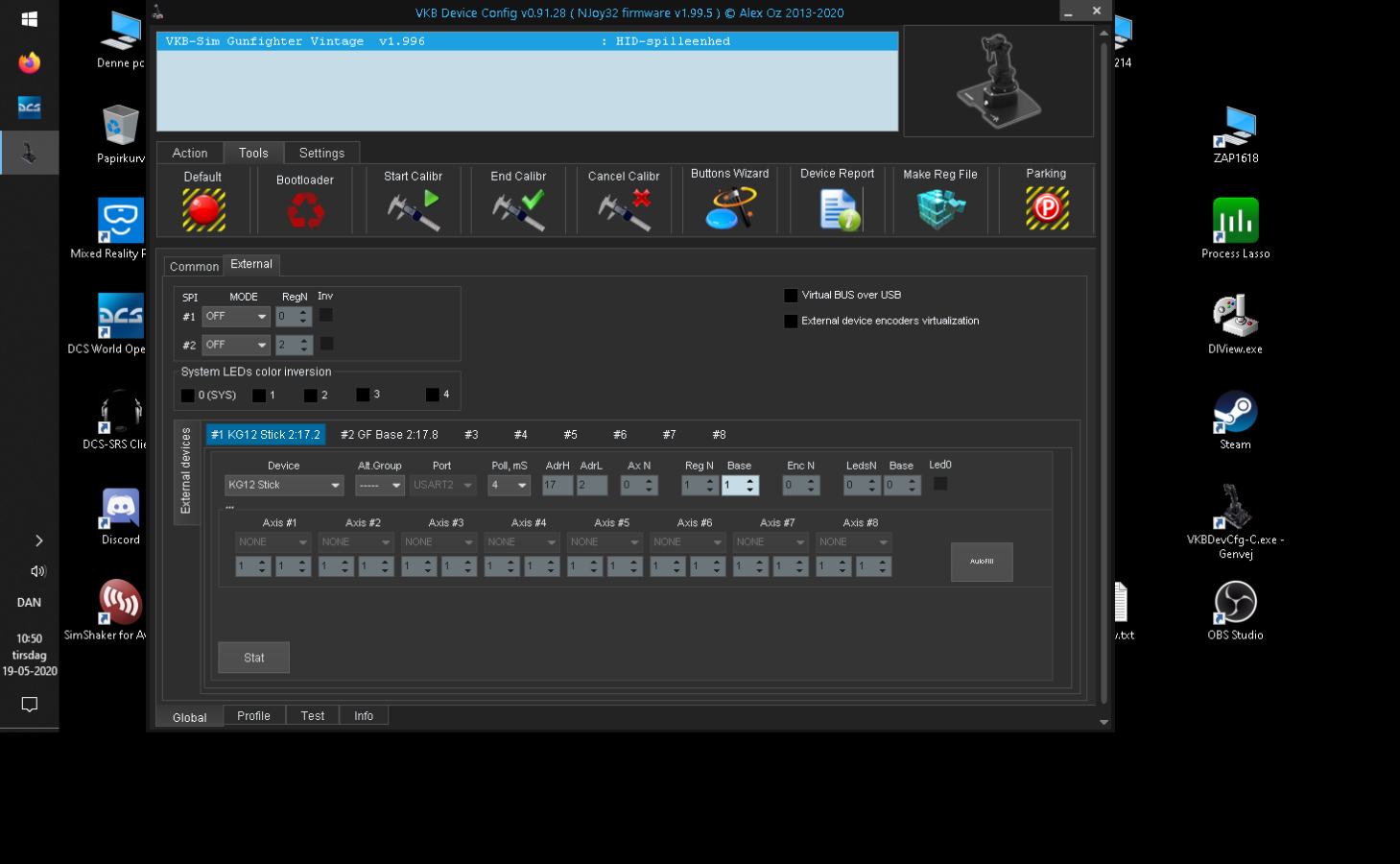Switch to the Settings tab
The image size is (1400, 864).
(x=321, y=154)
